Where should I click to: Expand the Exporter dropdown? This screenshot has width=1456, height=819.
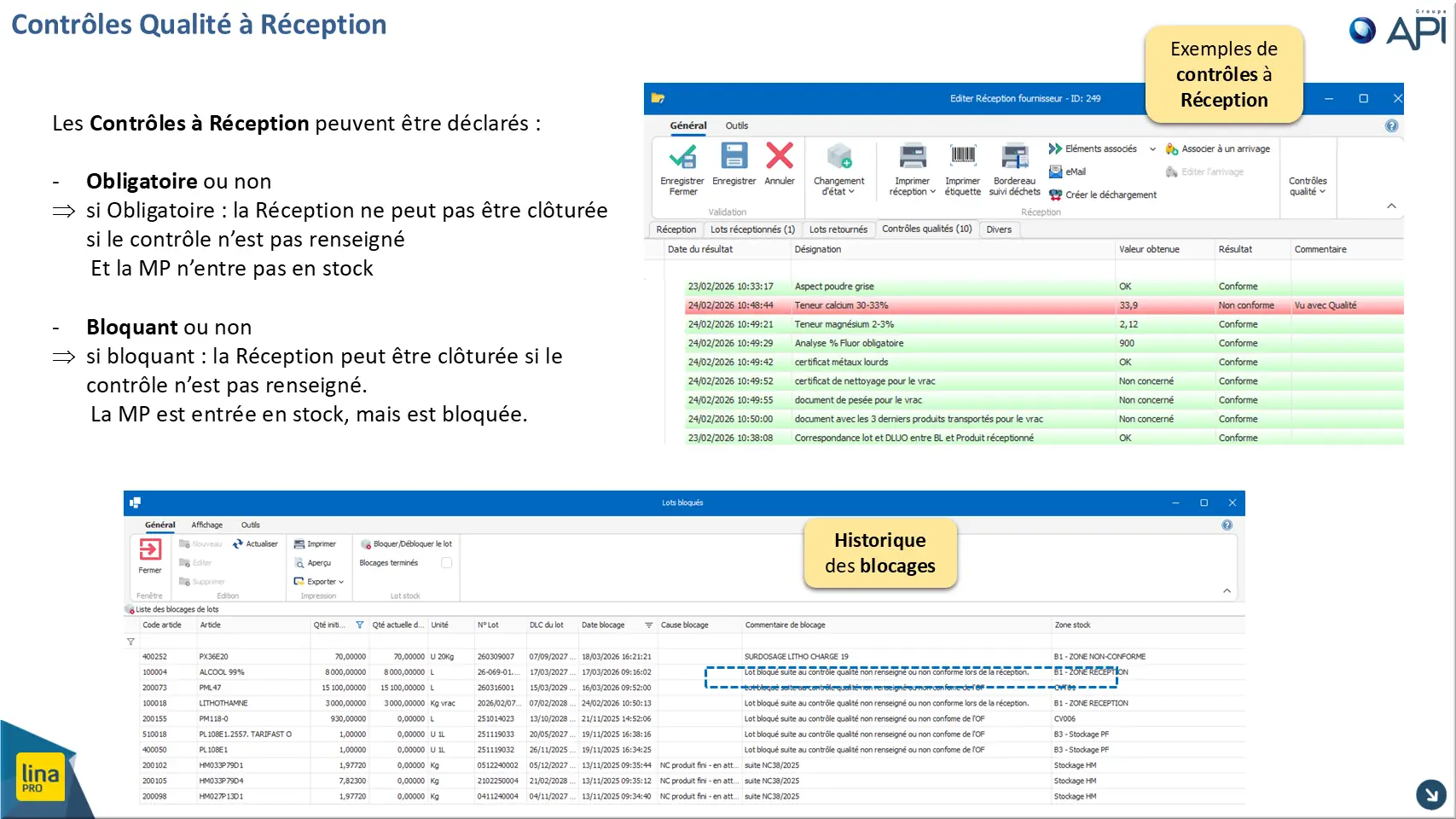tap(319, 582)
